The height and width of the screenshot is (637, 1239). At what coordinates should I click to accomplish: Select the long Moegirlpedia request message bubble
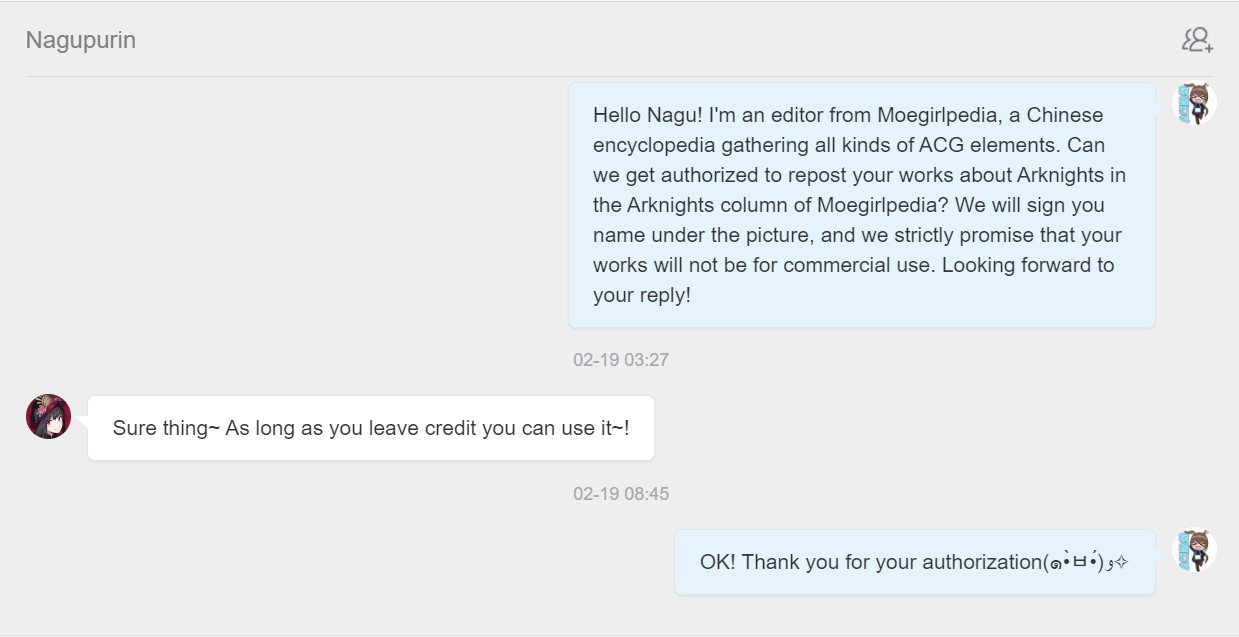tap(861, 205)
